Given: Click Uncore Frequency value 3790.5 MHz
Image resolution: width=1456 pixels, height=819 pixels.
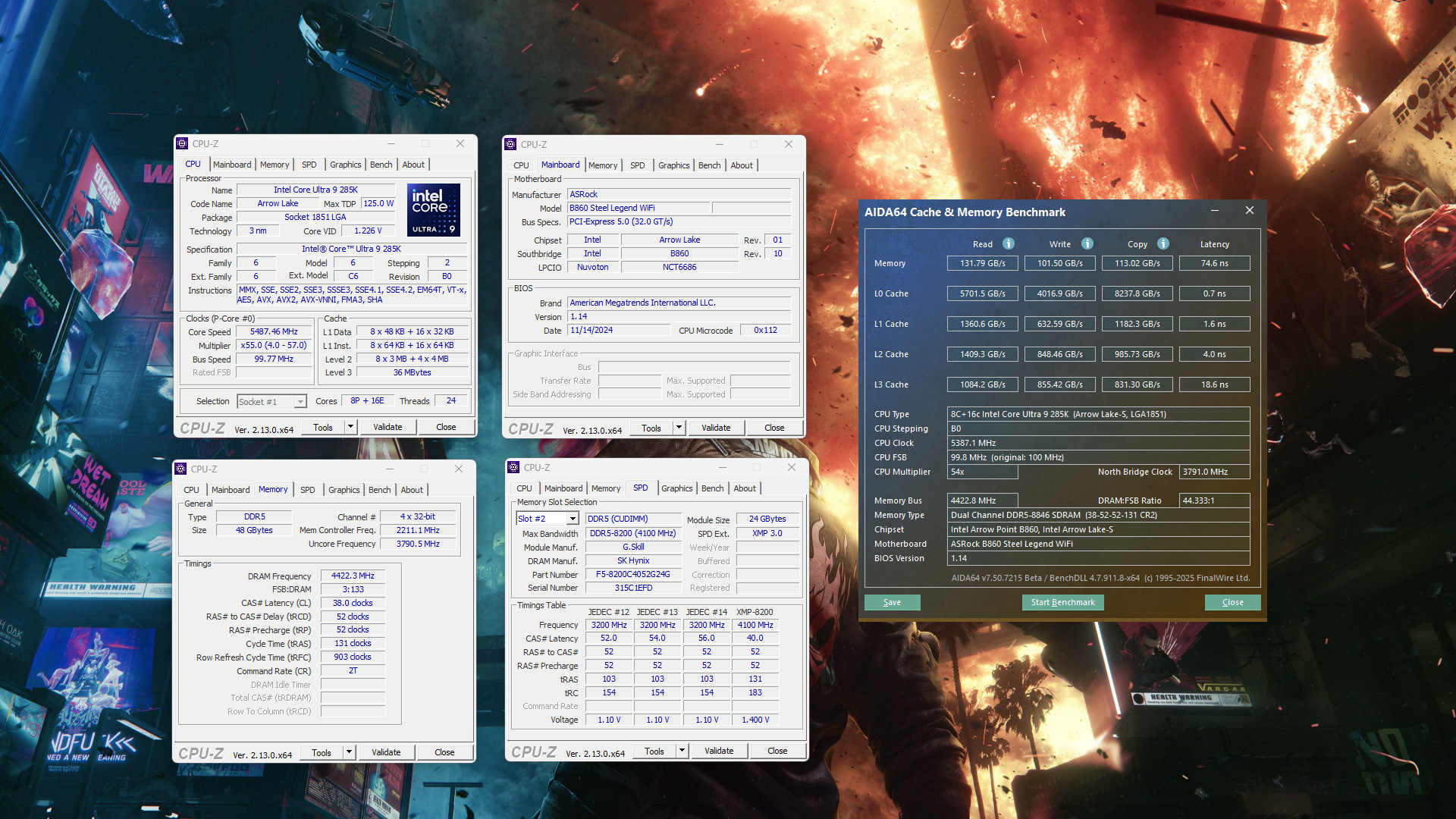Looking at the screenshot, I should [418, 544].
